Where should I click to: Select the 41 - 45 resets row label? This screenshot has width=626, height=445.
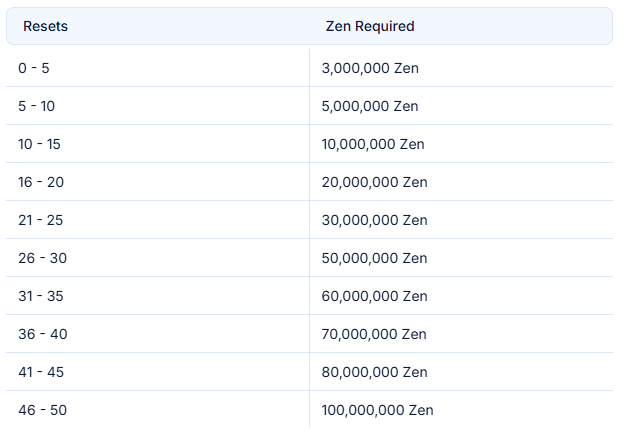click(42, 372)
